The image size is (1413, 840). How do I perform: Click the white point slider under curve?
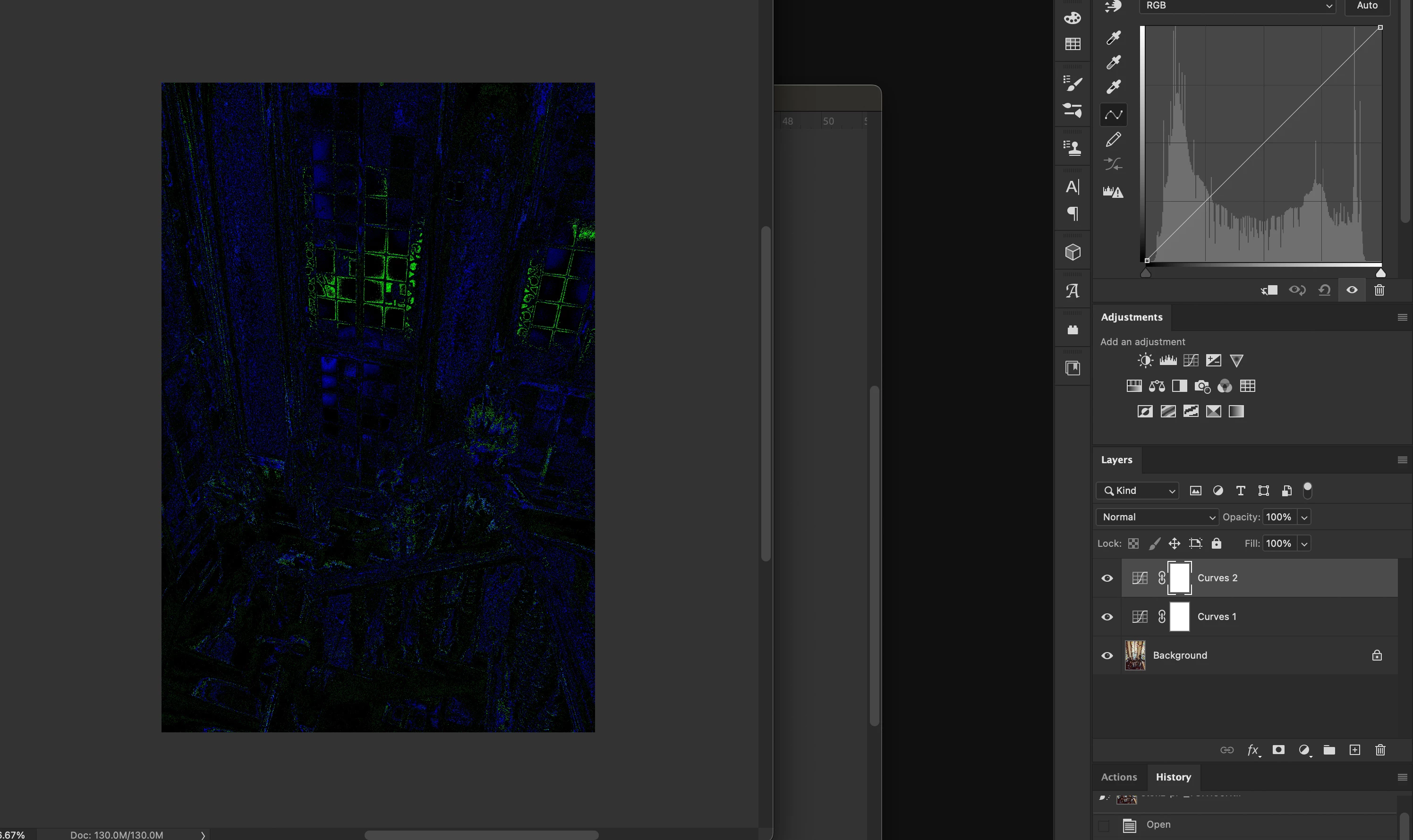1380,273
